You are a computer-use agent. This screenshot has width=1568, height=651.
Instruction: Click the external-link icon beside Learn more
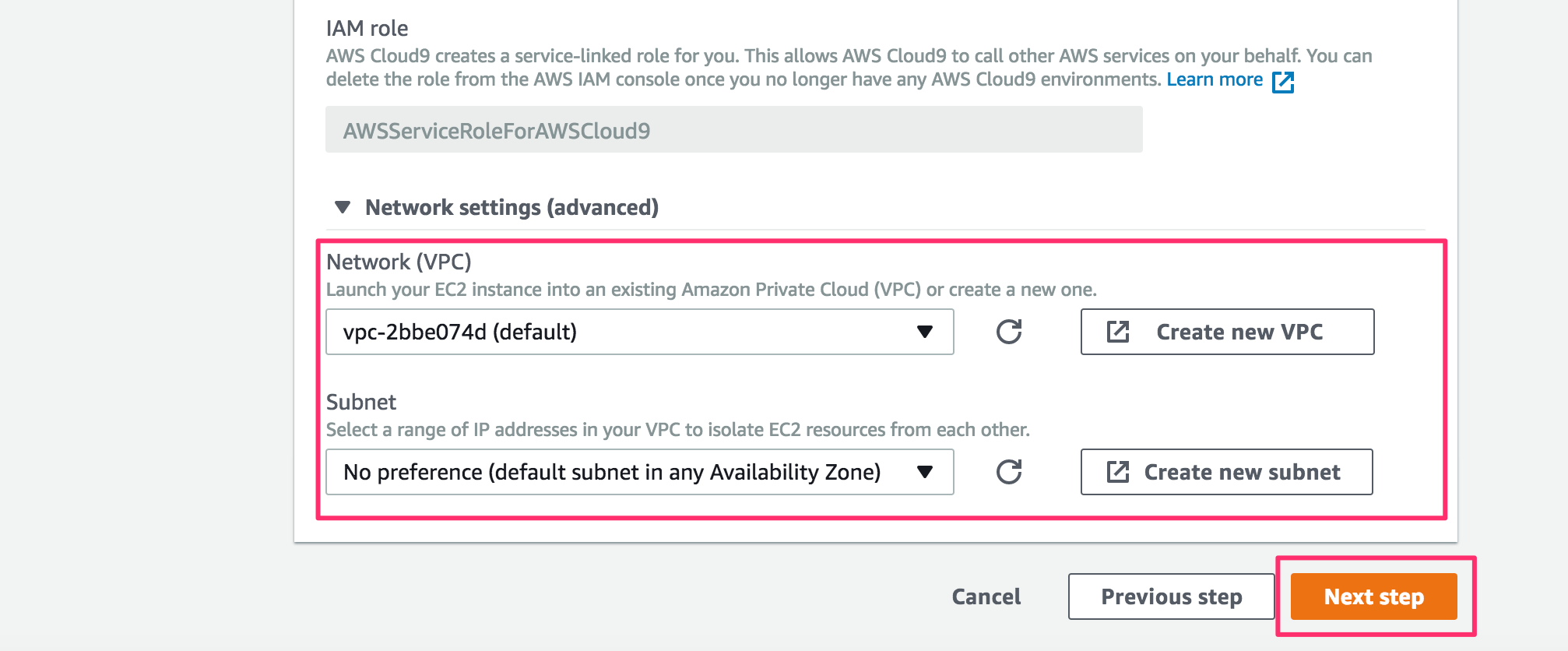coord(1283,82)
